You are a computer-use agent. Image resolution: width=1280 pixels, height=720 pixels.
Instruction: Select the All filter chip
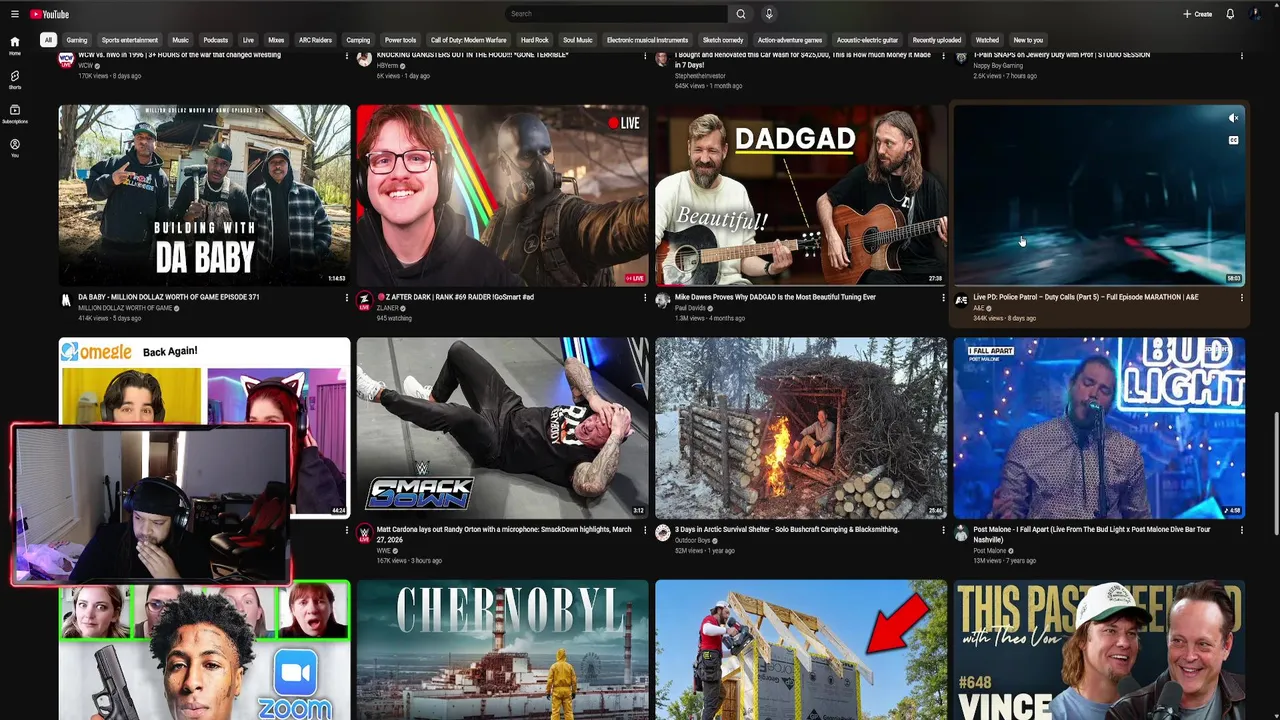pyautogui.click(x=48, y=40)
